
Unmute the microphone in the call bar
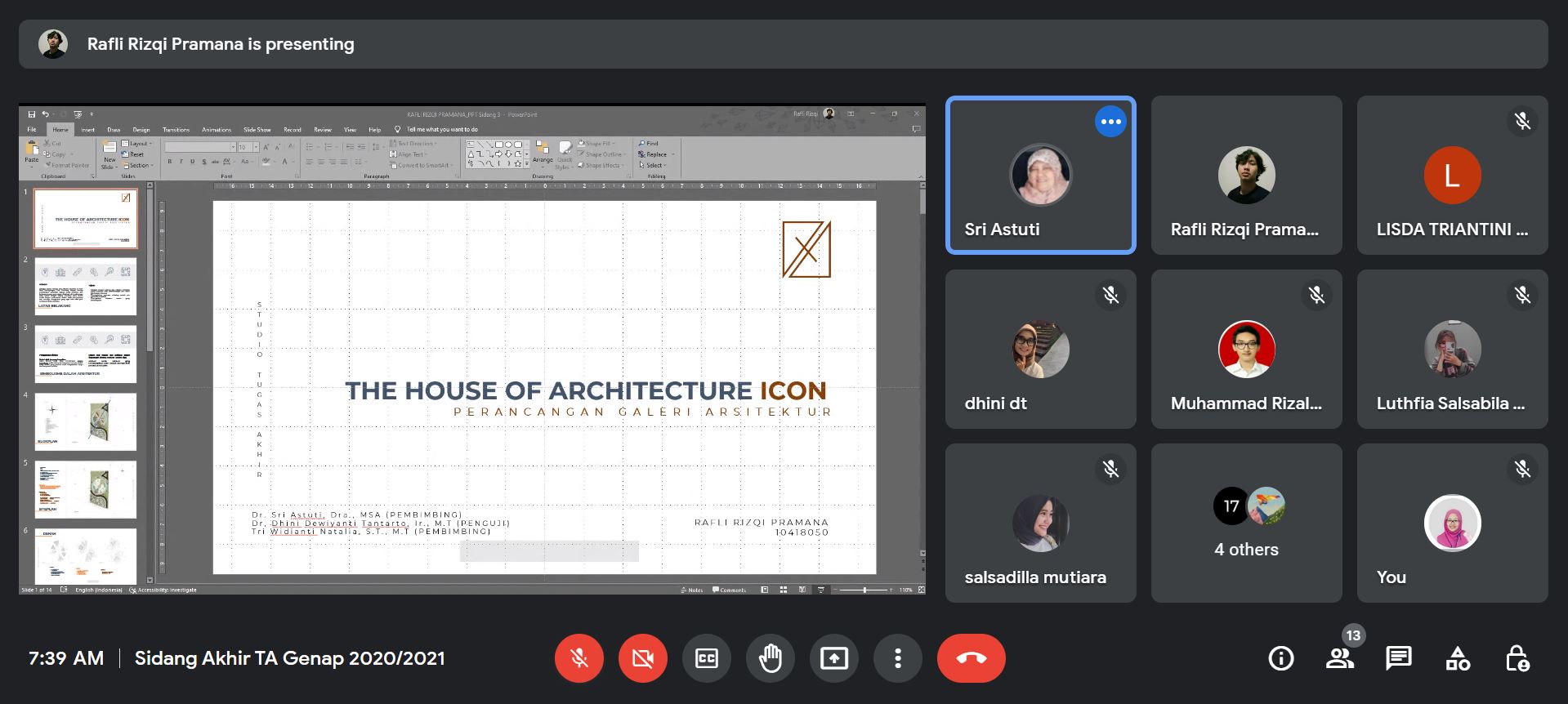coord(579,658)
